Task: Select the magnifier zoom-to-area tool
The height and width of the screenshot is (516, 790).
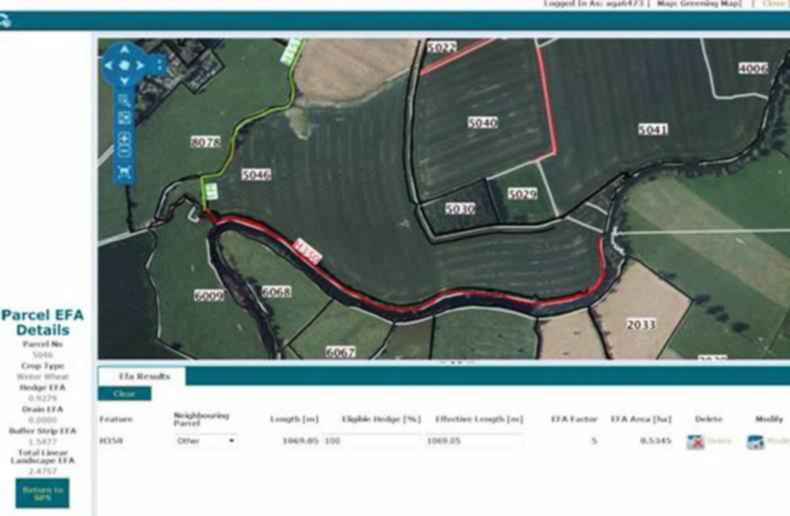Action: pyautogui.click(x=124, y=100)
